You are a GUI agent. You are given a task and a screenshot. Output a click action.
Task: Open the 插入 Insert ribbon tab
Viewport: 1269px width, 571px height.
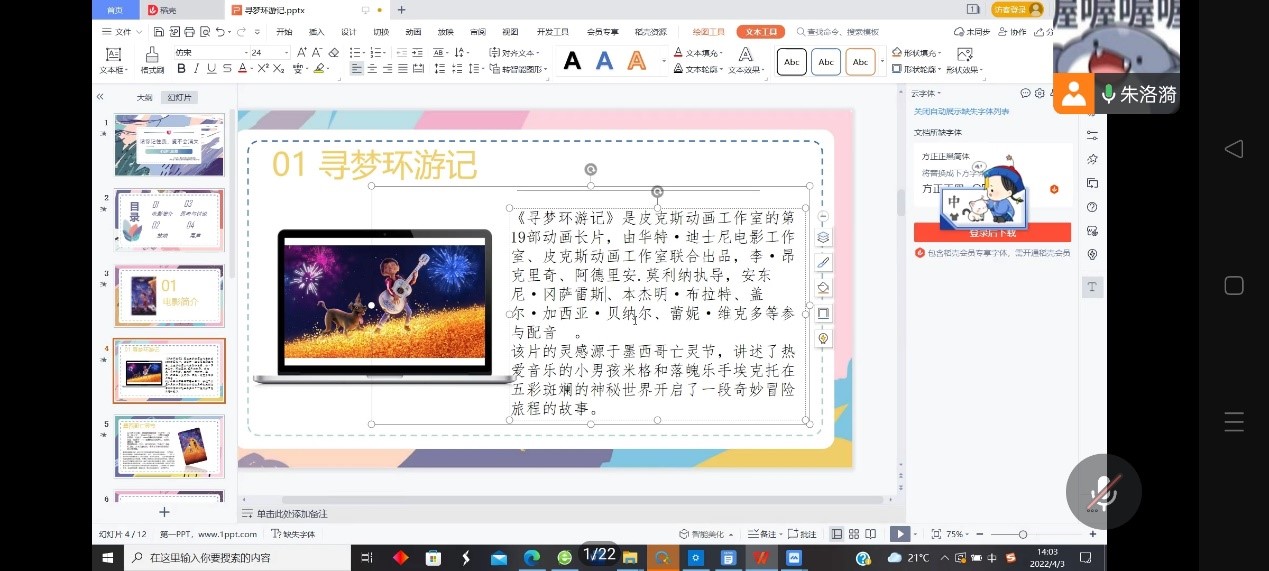317,32
